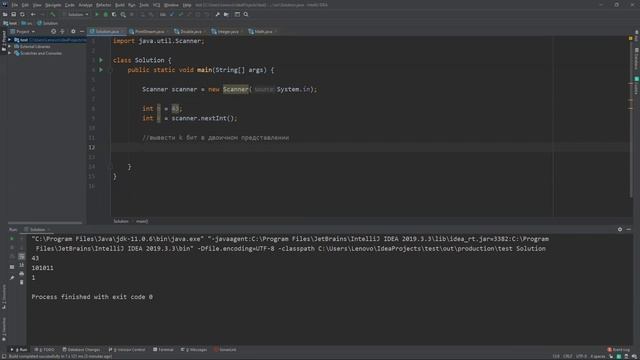
Task: Click run gutter icon beside class Solution
Action: click(101, 60)
